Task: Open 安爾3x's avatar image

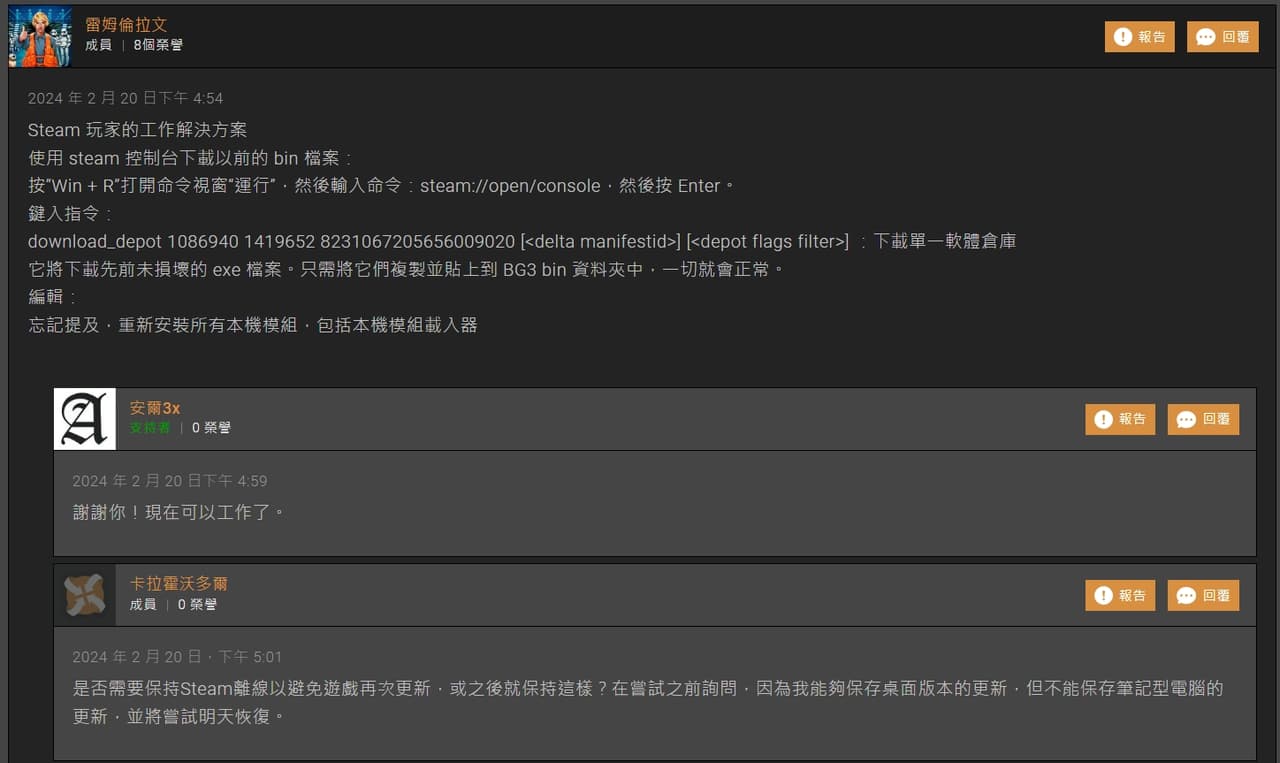Action: point(85,418)
